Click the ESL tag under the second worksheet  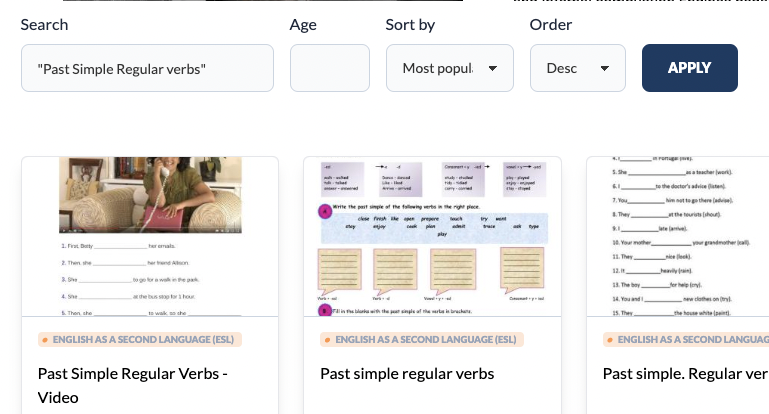click(x=423, y=340)
